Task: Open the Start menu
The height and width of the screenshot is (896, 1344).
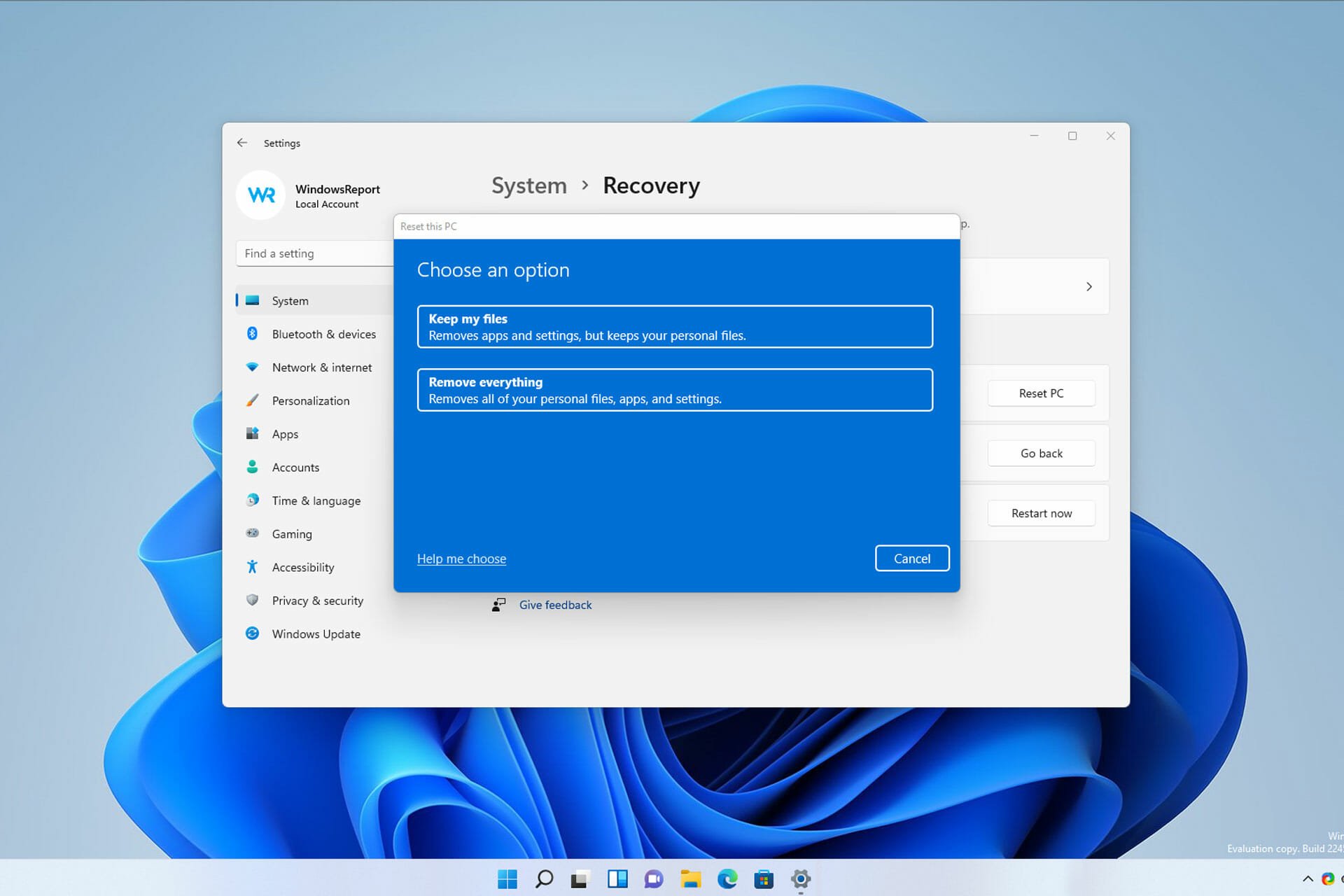Action: point(507,878)
